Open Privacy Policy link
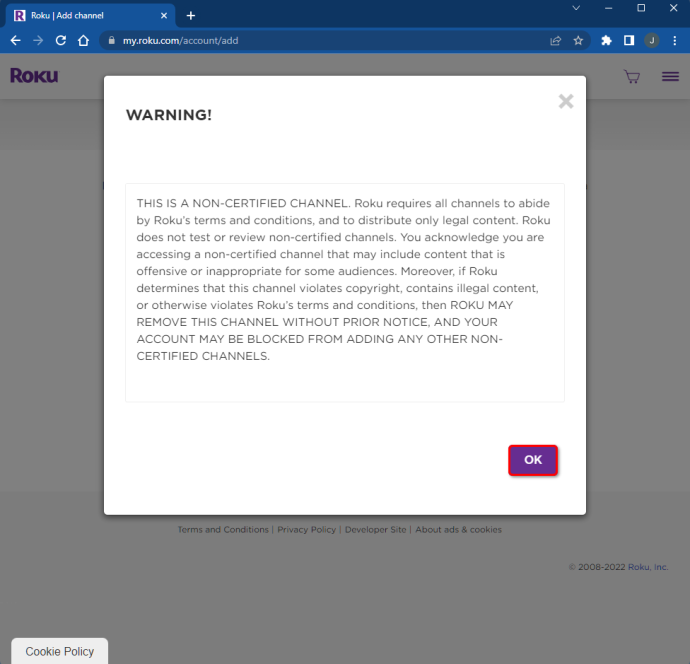 pyautogui.click(x=306, y=529)
